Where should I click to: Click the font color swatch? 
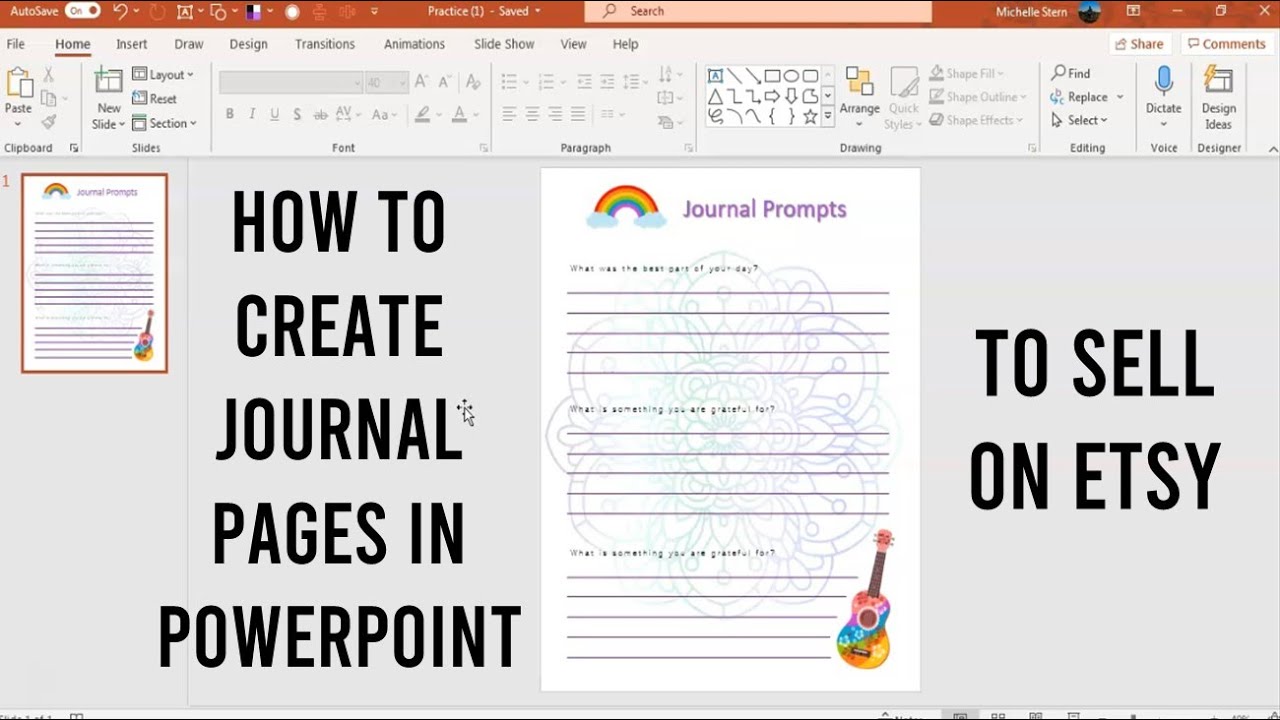click(459, 114)
